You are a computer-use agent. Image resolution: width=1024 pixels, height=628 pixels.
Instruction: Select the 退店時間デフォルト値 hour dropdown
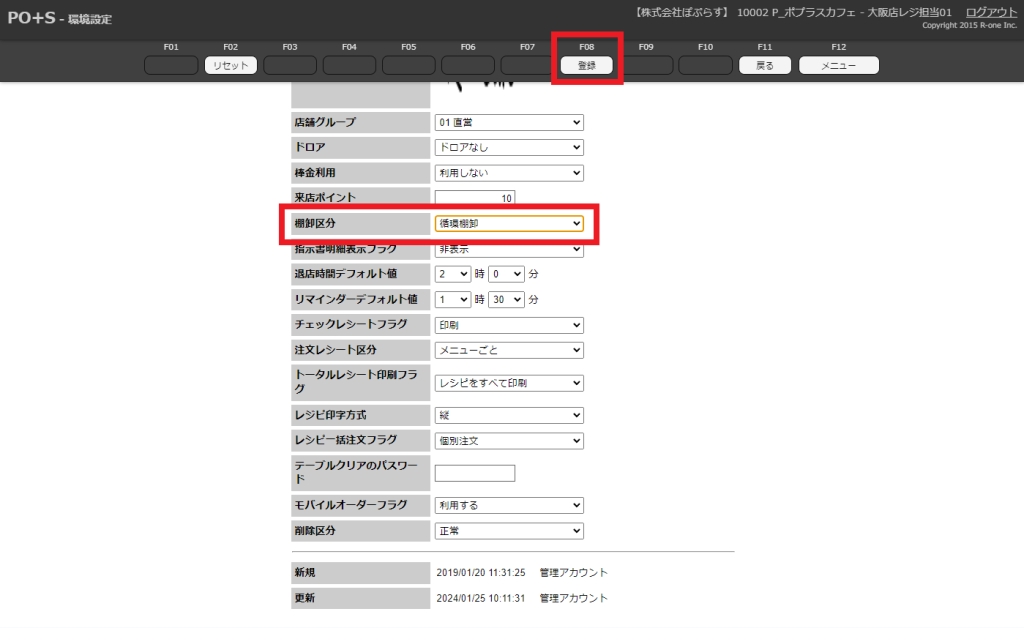[x=452, y=273]
